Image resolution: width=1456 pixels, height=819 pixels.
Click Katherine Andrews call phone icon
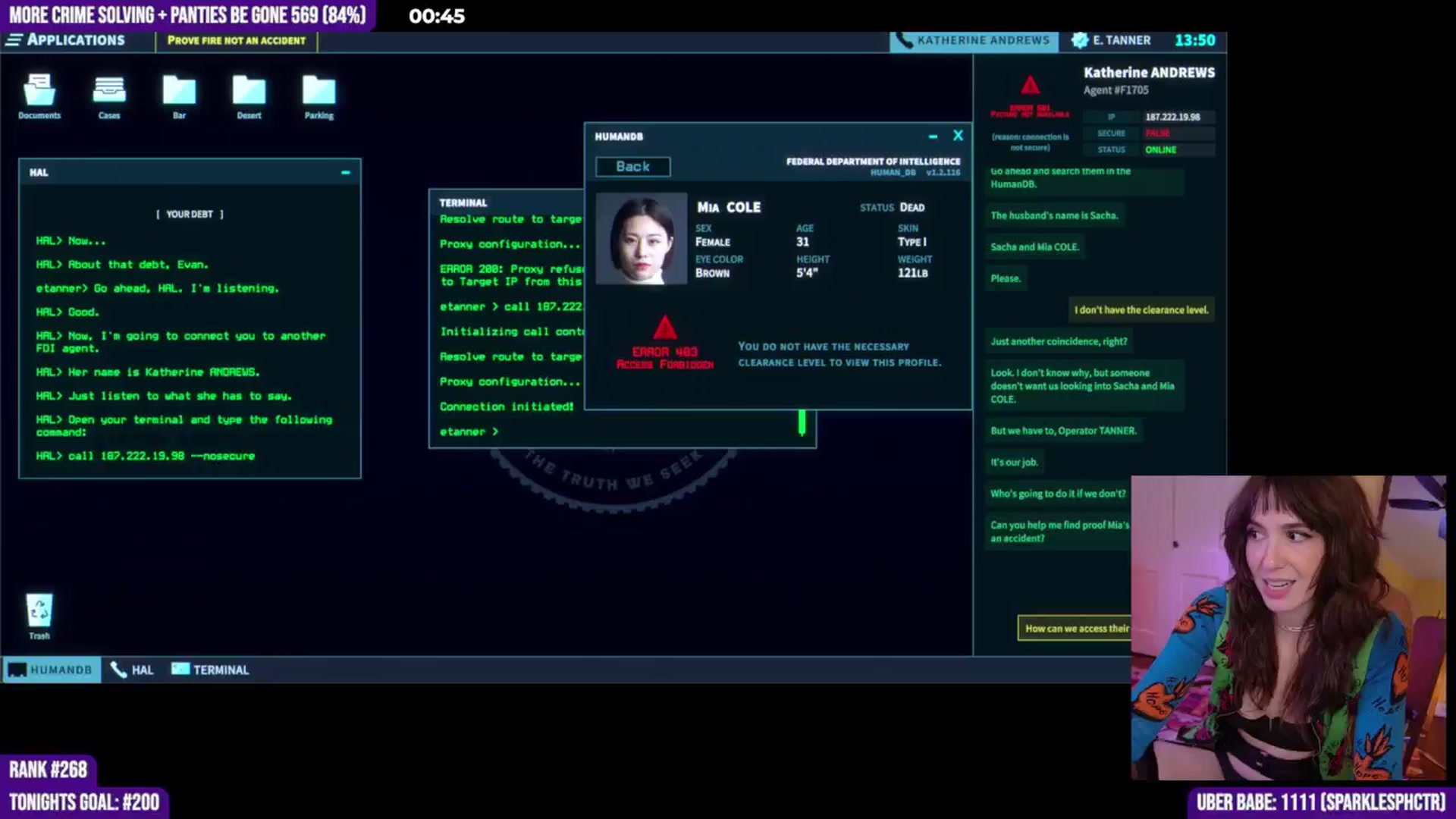click(x=904, y=40)
